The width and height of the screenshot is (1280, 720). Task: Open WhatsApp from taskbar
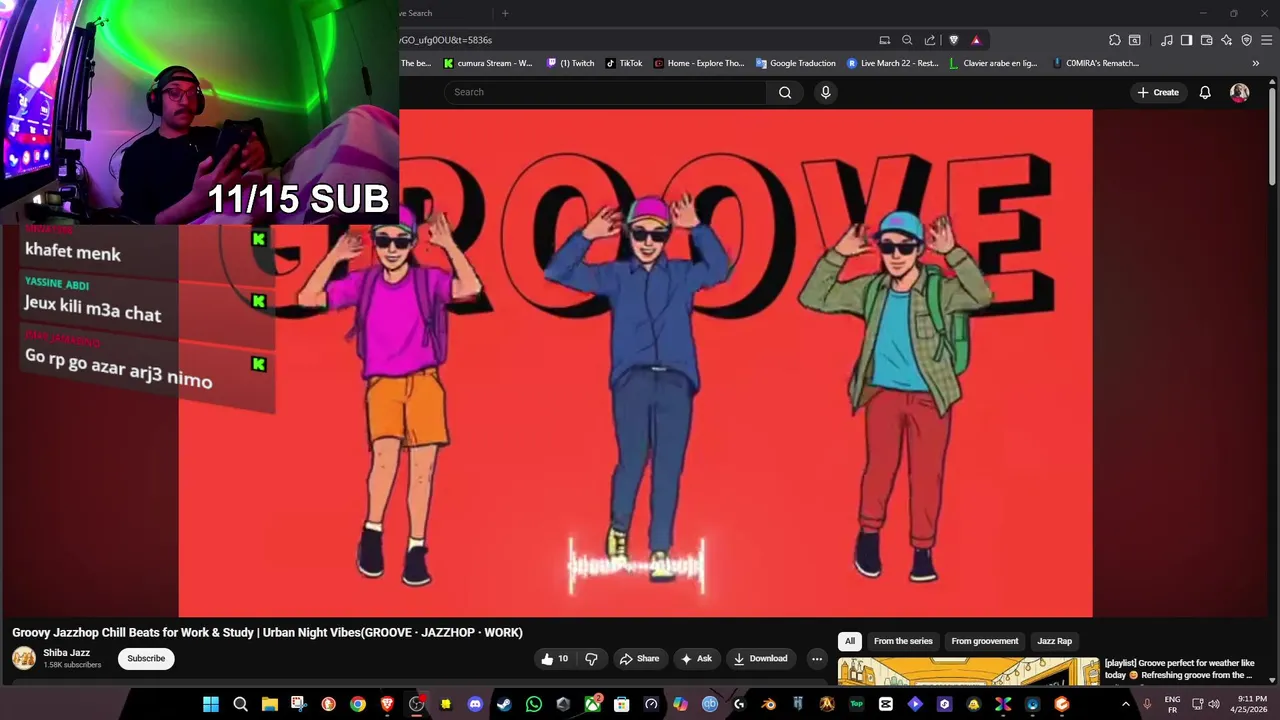click(x=534, y=704)
